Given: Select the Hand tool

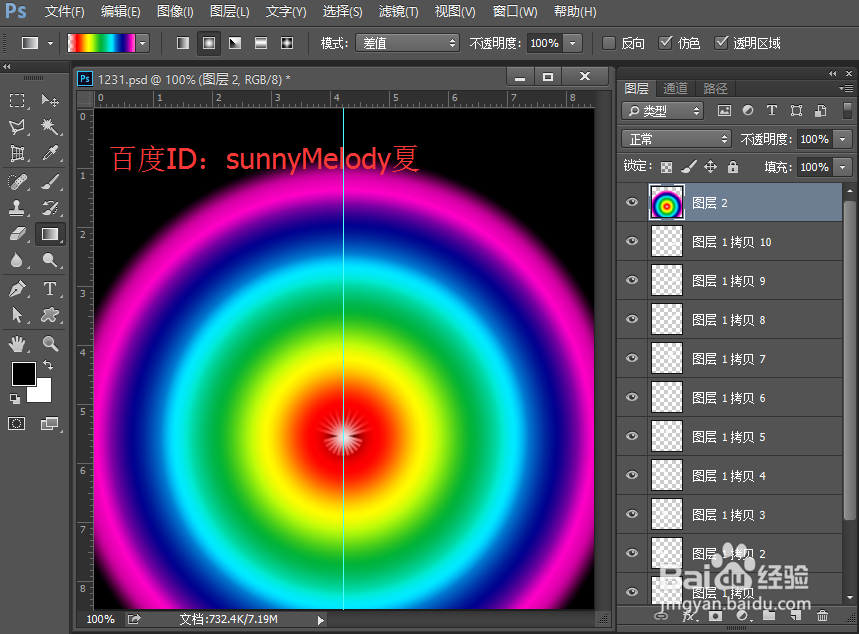Looking at the screenshot, I should [17, 344].
